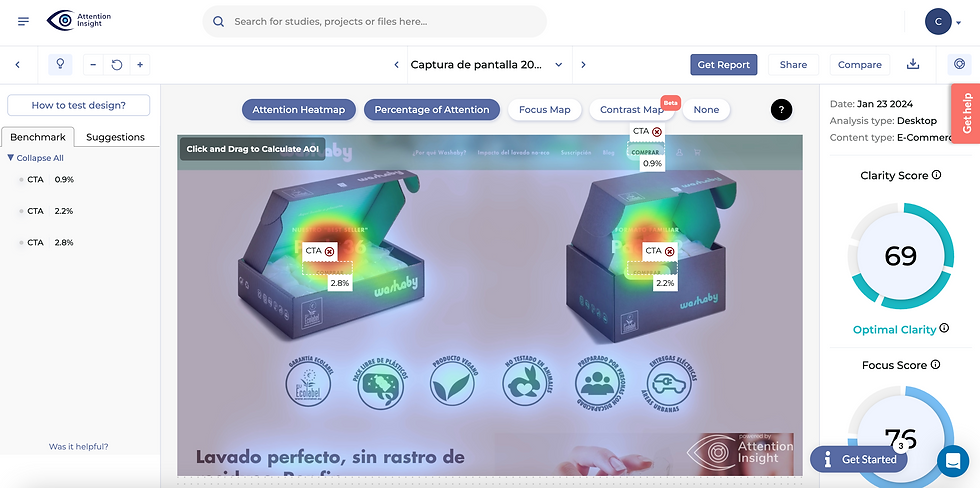The height and width of the screenshot is (488, 980).
Task: Zoom in with the plus button
Action: tap(140, 64)
